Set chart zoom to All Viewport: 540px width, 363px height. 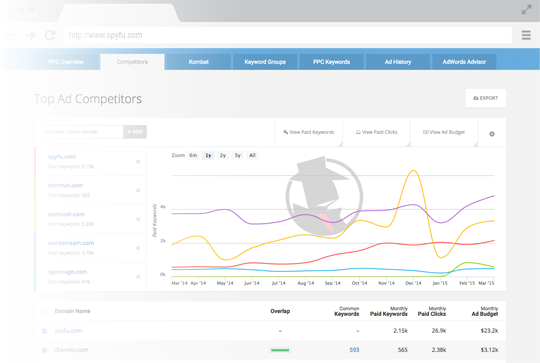click(x=252, y=155)
